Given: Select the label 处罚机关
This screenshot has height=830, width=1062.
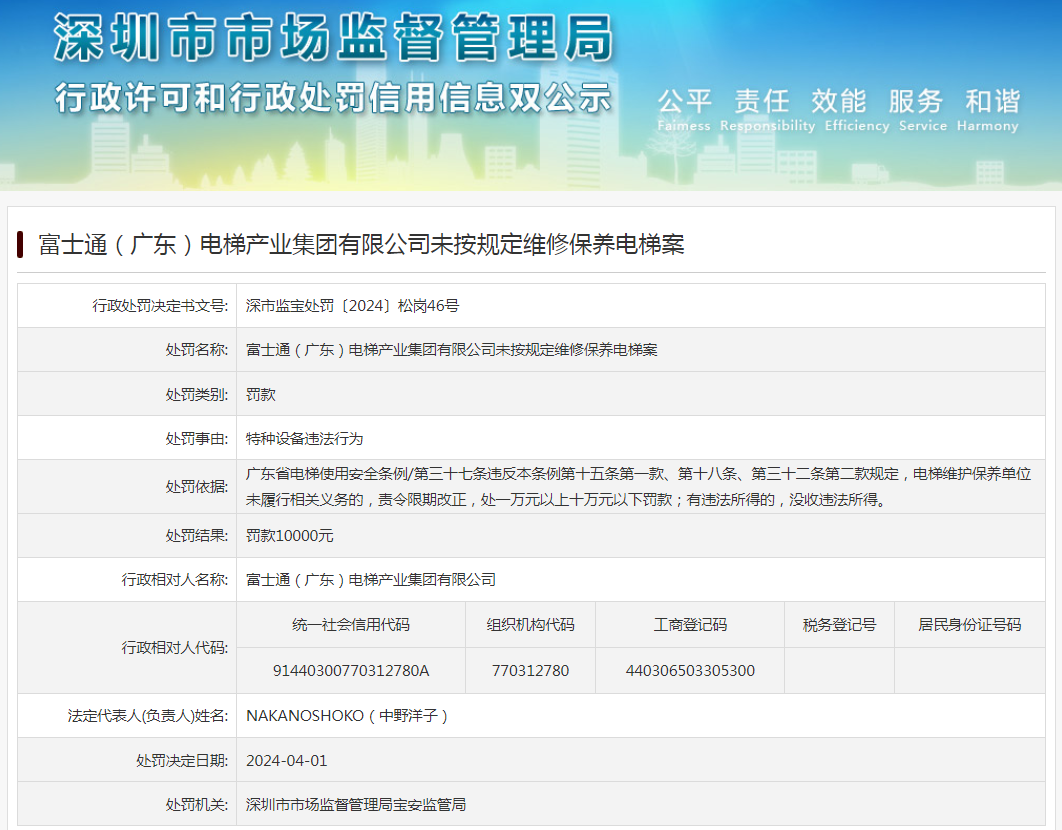Looking at the screenshot, I should [197, 804].
